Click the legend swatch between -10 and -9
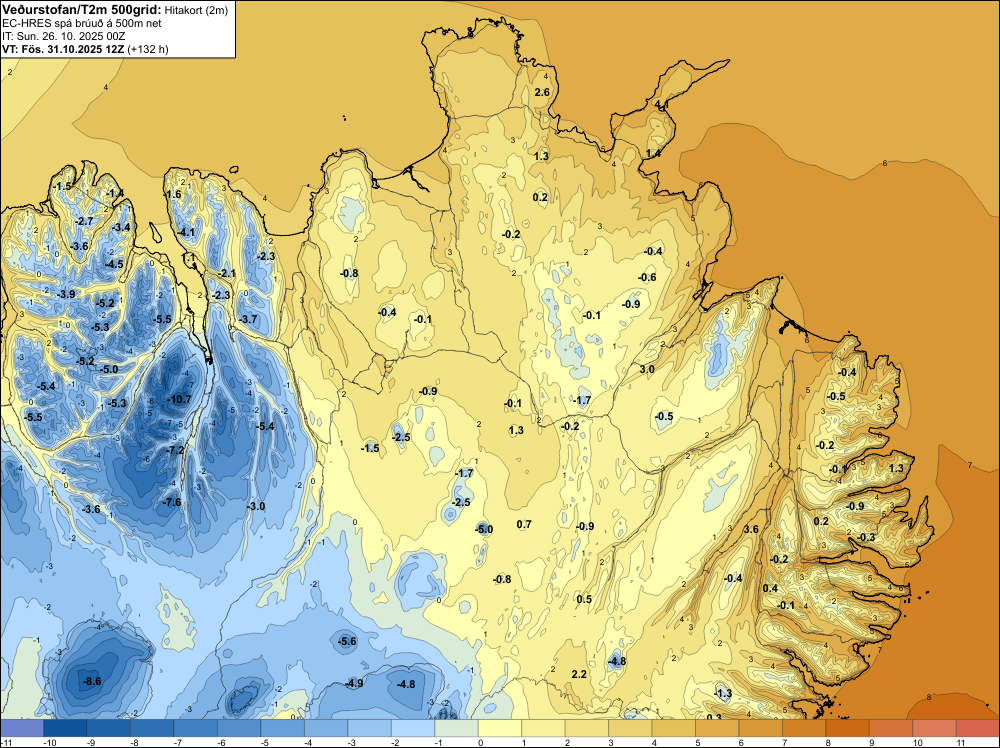Image resolution: width=1000 pixels, height=748 pixels. 65,728
